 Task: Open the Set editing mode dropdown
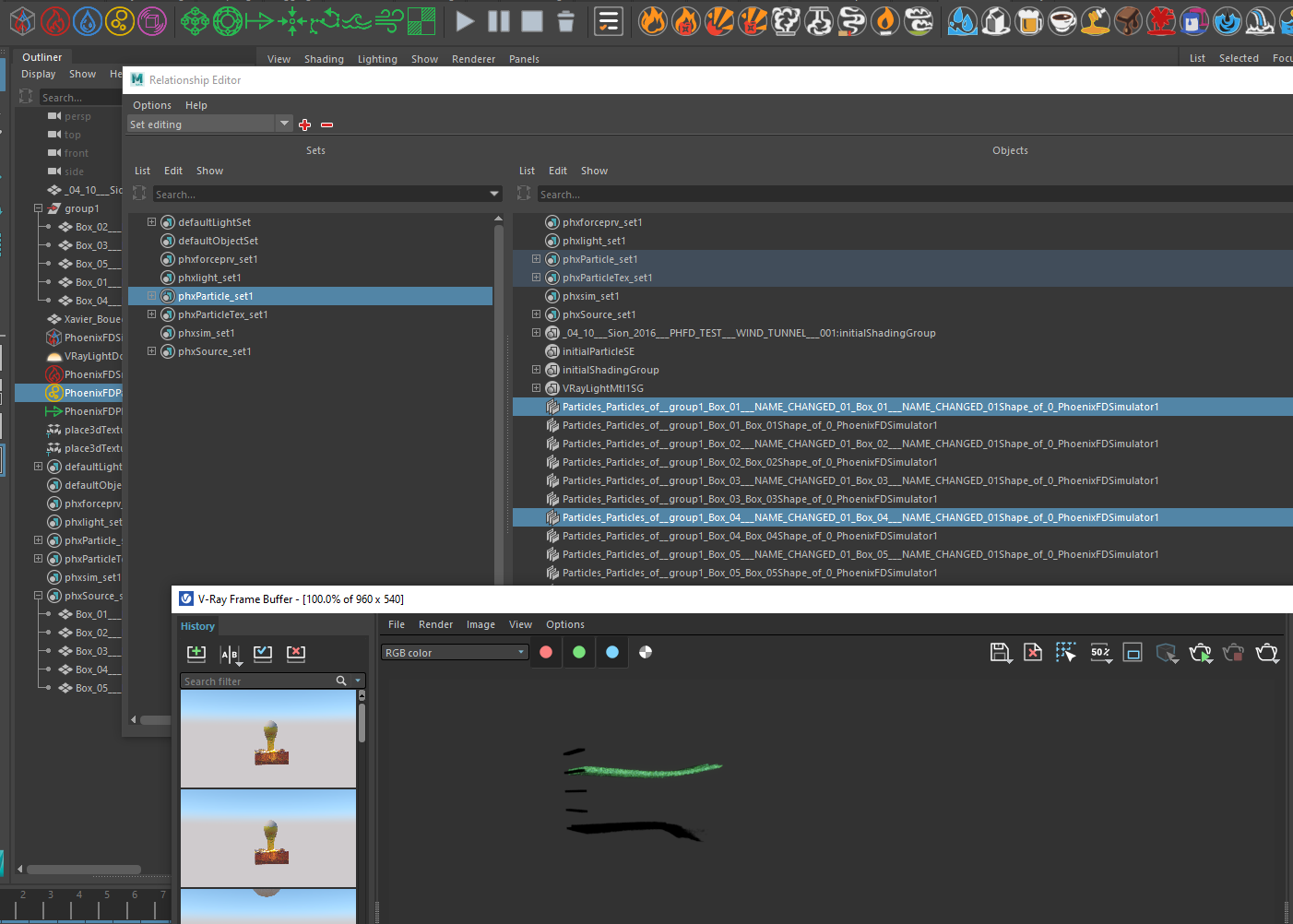[x=210, y=124]
